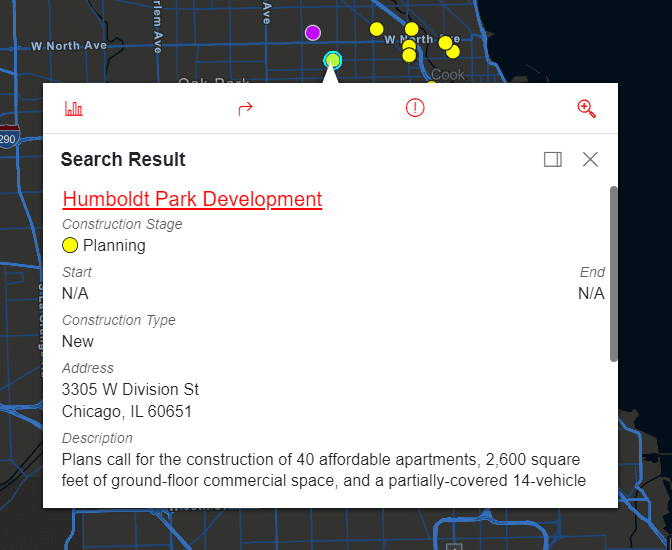Click the description text about 40 apartments
Viewport: 672px width, 550px height.
pyautogui.click(x=320, y=469)
